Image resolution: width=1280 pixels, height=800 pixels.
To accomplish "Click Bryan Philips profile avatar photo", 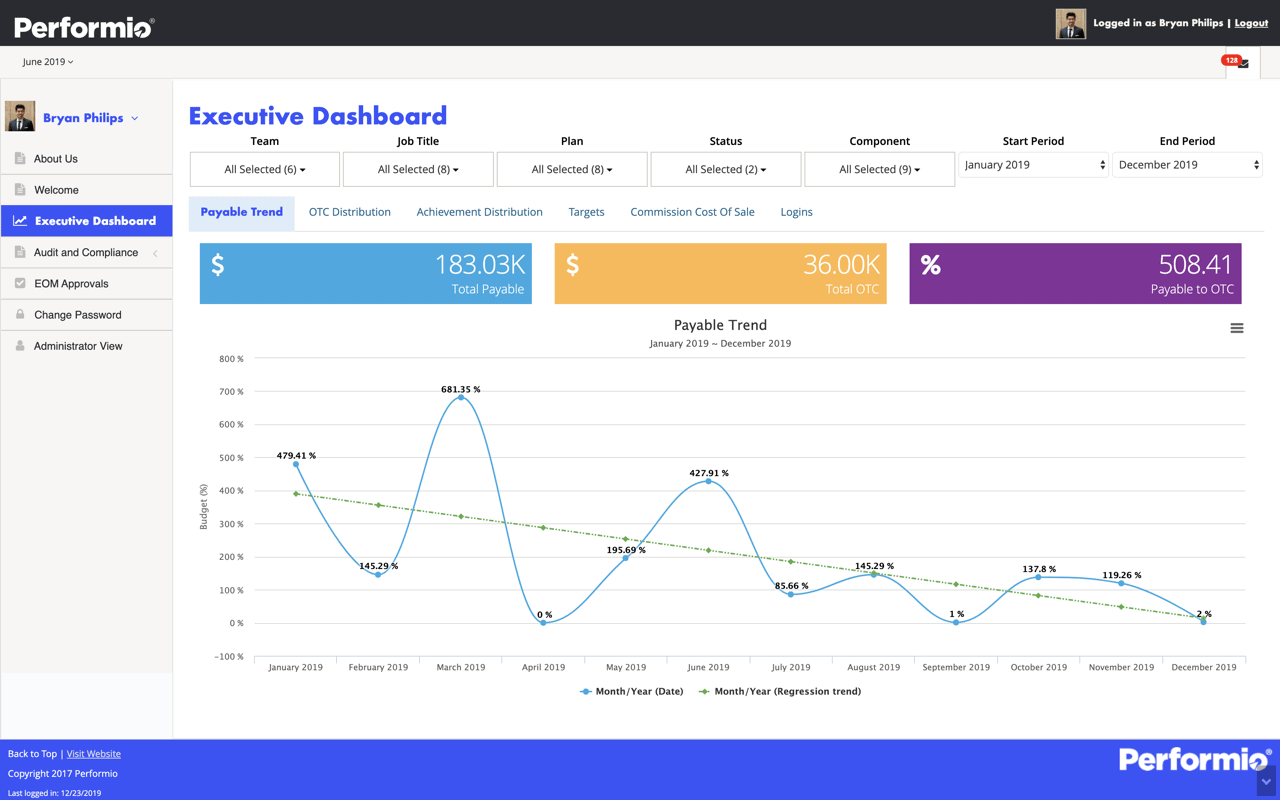I will (x=20, y=116).
